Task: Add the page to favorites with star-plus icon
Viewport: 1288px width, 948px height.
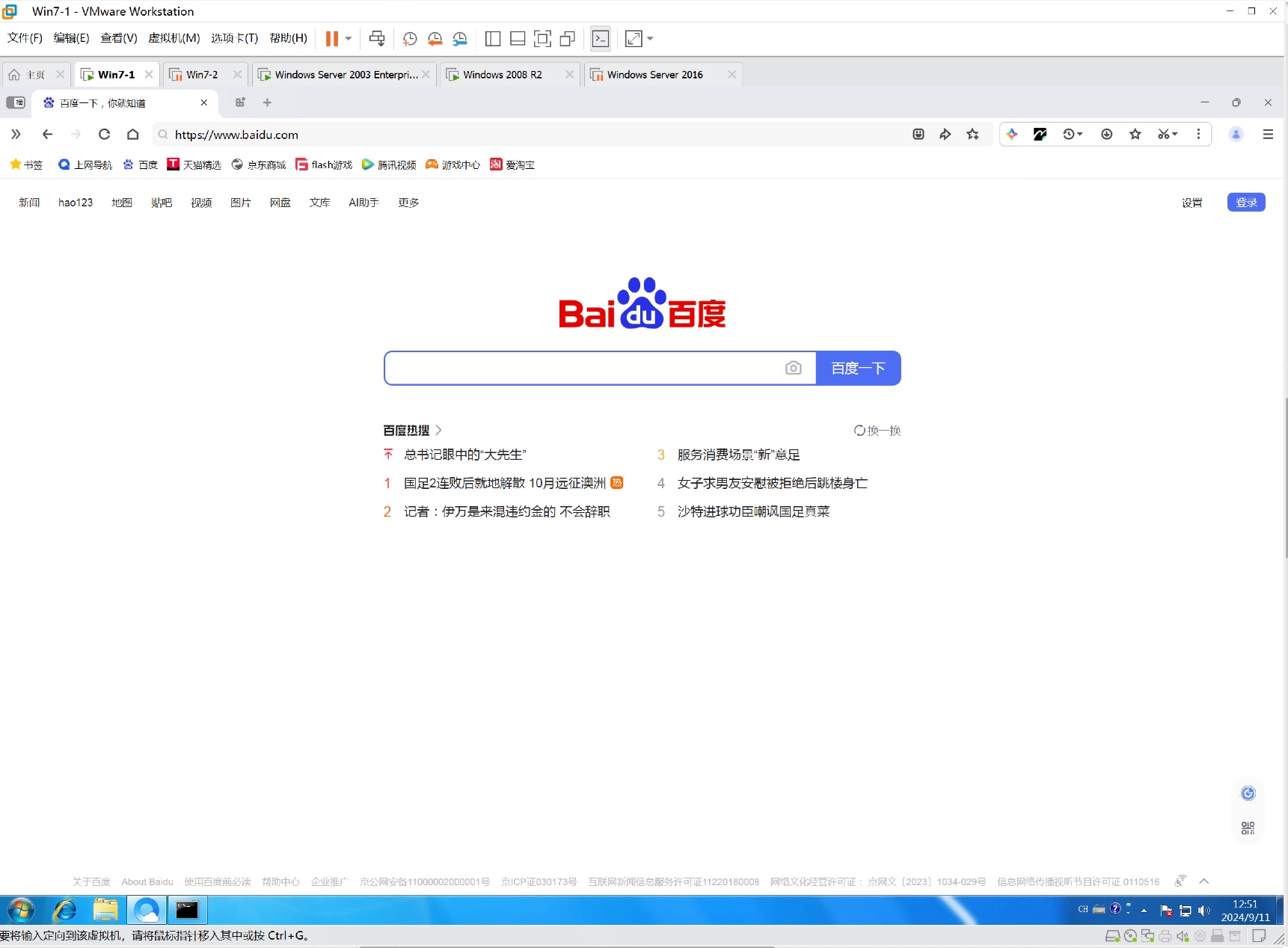Action: pos(972,135)
